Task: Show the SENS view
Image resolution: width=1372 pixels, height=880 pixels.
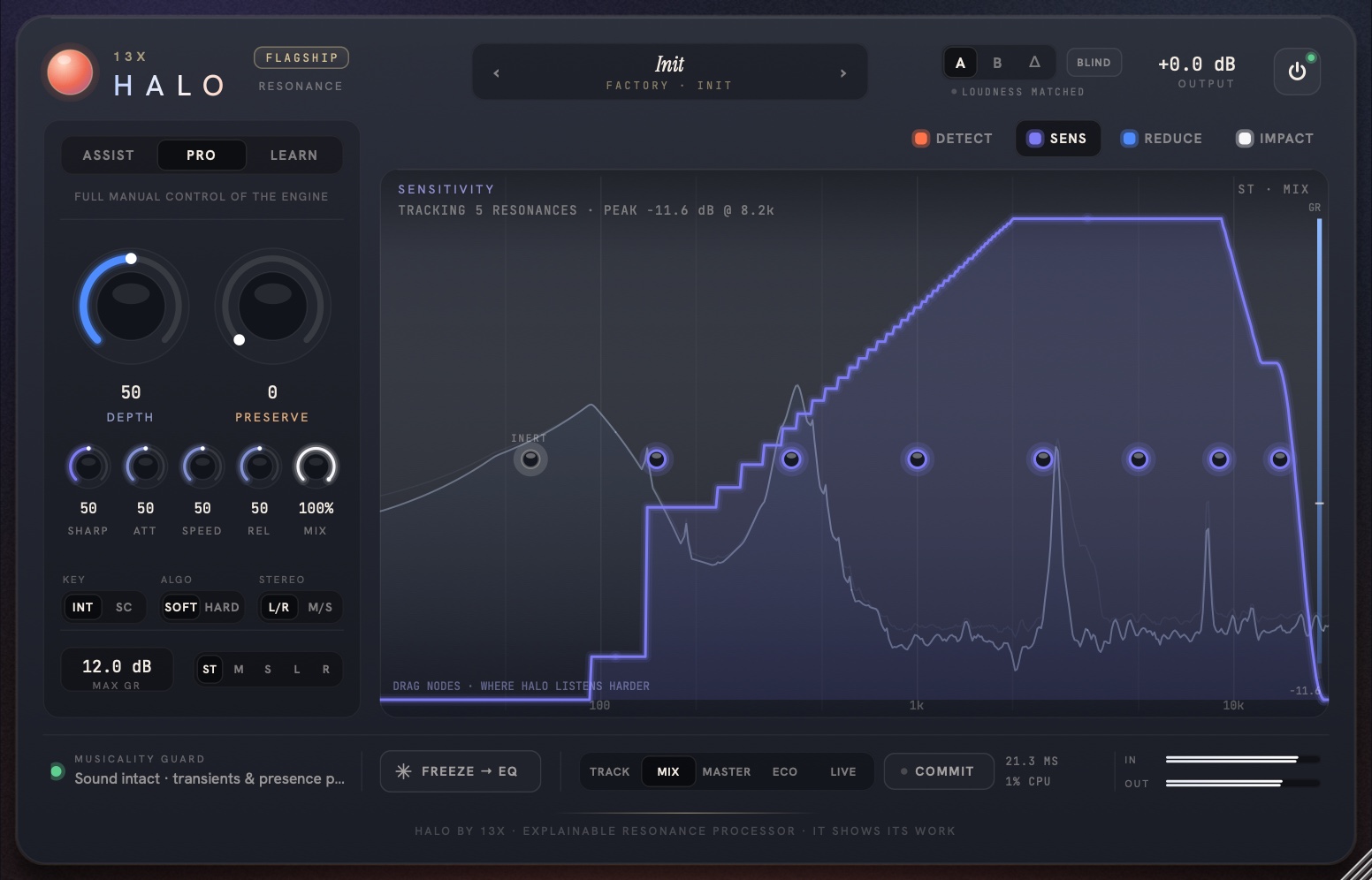Action: point(1057,139)
